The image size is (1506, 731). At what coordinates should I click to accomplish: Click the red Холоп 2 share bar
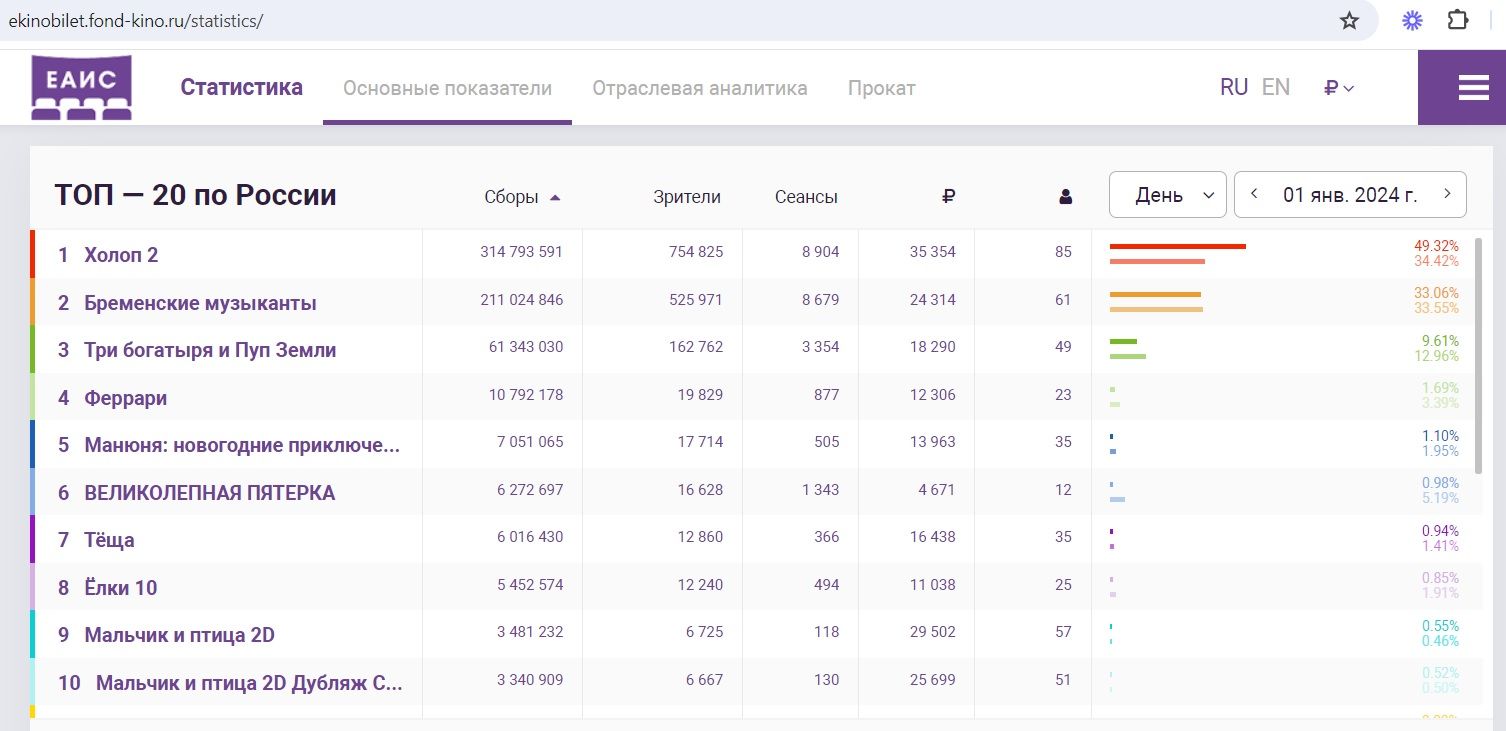(1177, 246)
